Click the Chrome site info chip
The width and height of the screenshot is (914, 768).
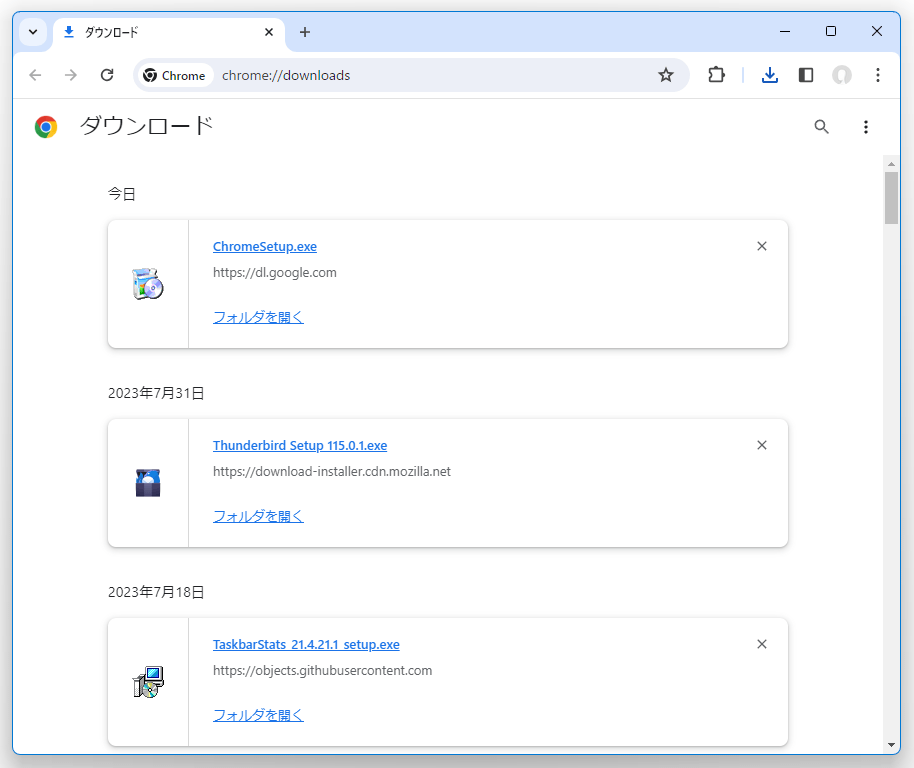click(174, 76)
